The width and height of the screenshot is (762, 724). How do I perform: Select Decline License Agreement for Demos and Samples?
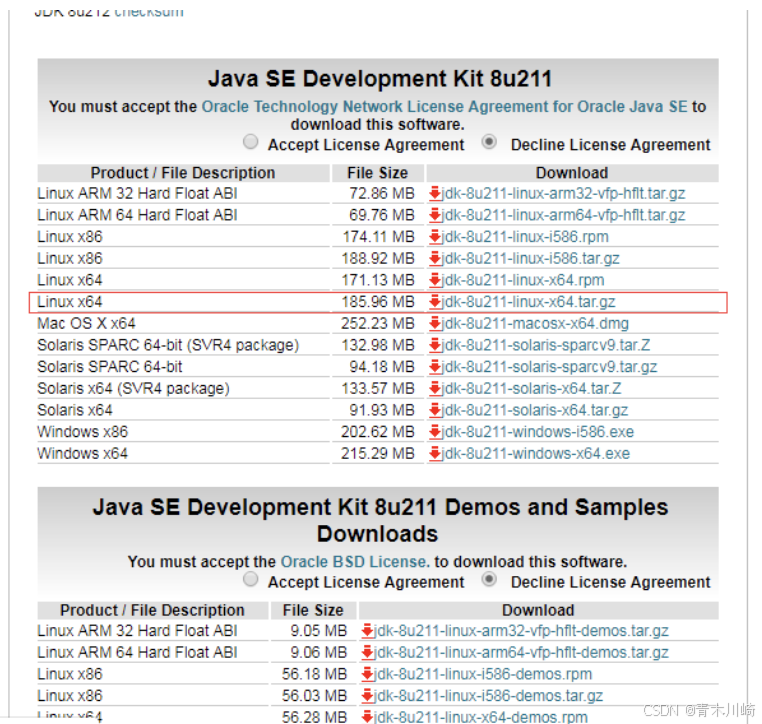[x=489, y=579]
